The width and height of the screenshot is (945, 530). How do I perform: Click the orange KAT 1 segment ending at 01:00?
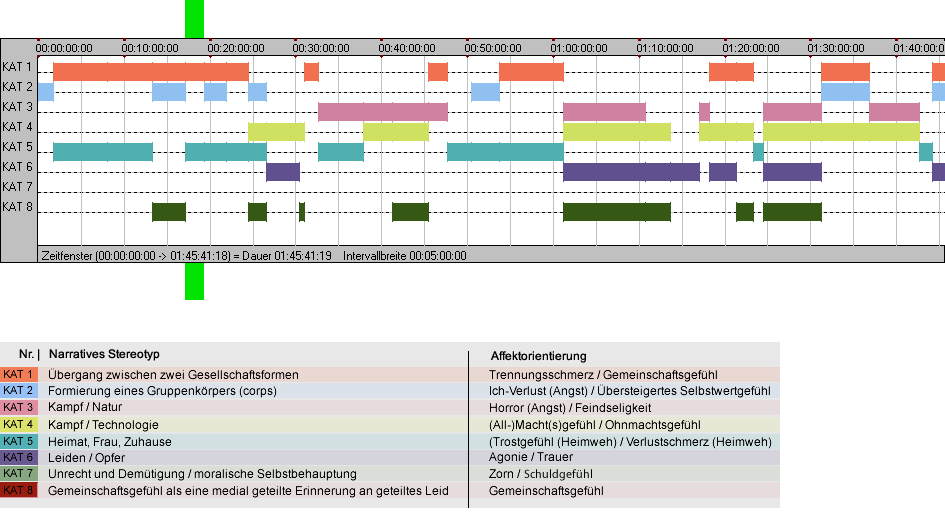[x=531, y=72]
